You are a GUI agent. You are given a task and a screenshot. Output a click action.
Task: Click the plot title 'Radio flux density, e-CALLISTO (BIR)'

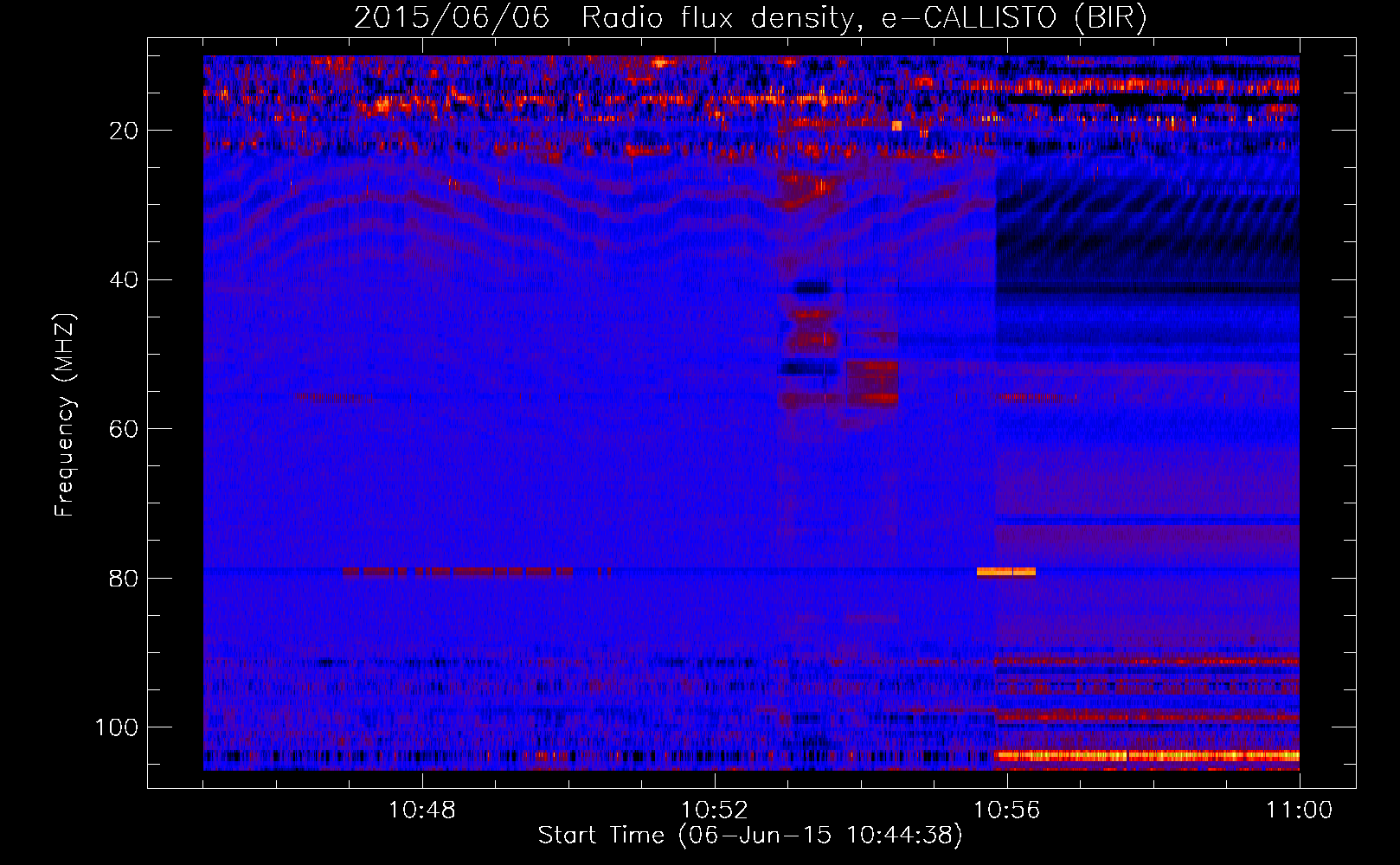click(x=864, y=17)
